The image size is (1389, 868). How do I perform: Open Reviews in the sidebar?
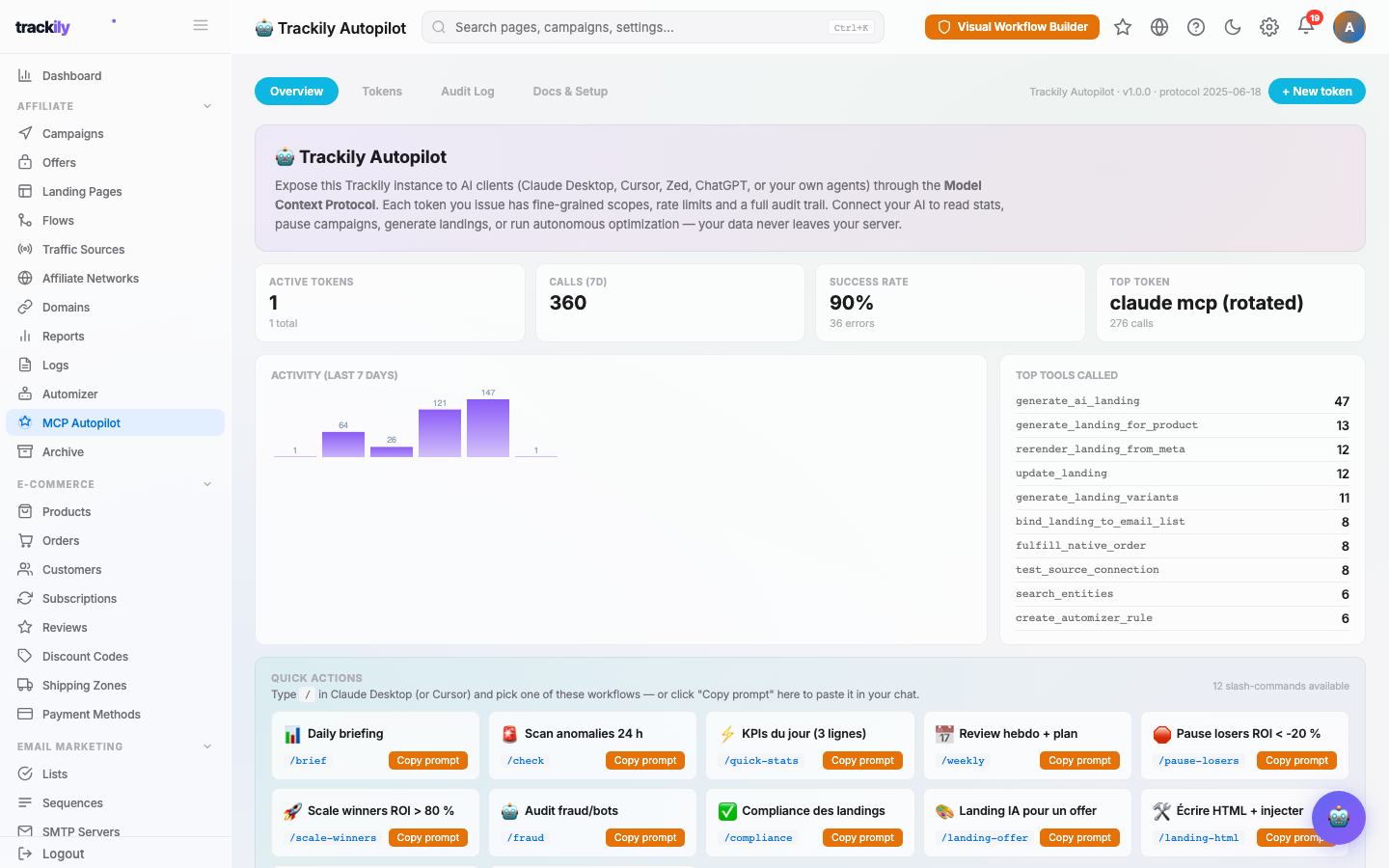pos(115,627)
